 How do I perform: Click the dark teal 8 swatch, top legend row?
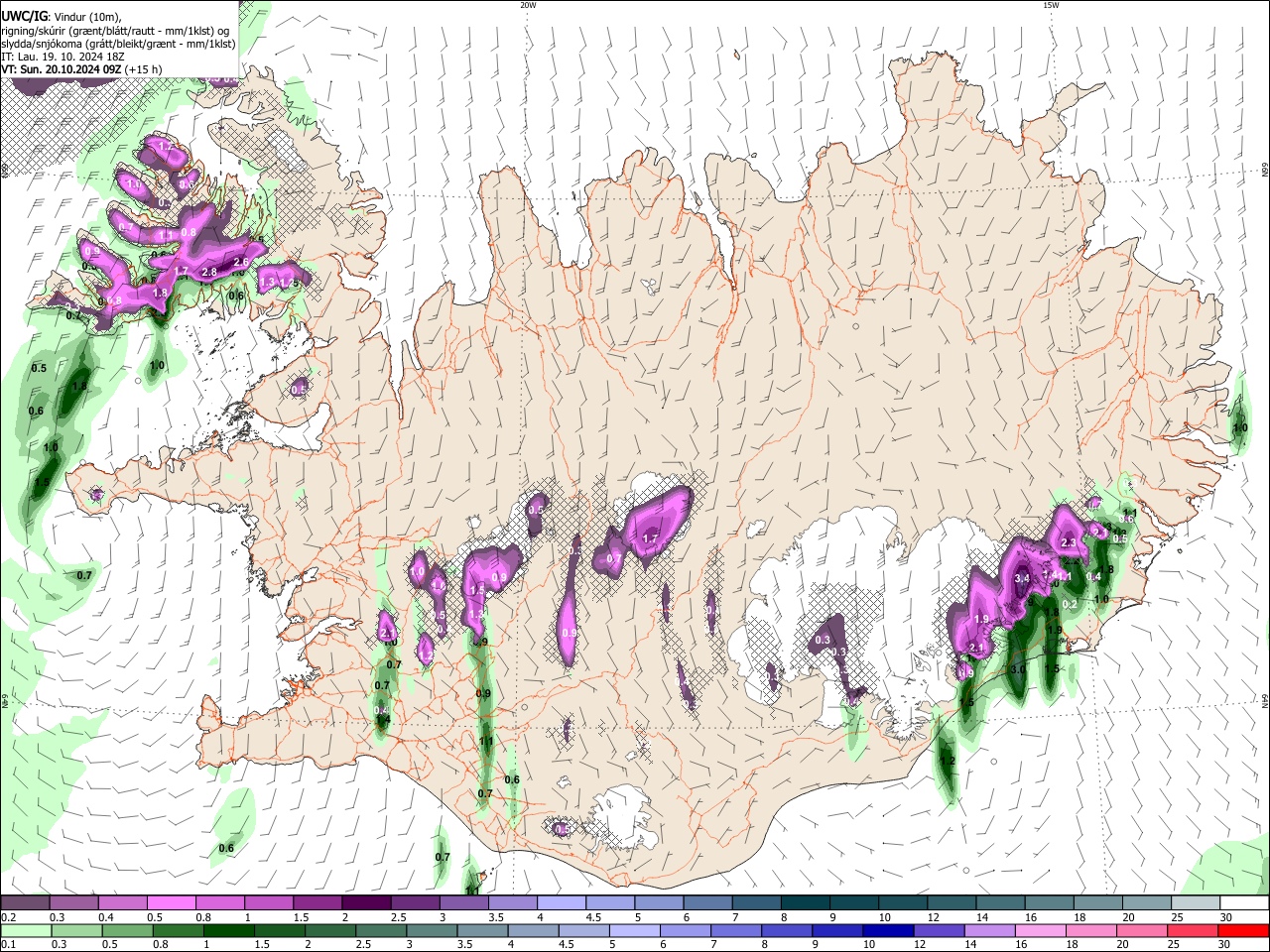[805, 903]
